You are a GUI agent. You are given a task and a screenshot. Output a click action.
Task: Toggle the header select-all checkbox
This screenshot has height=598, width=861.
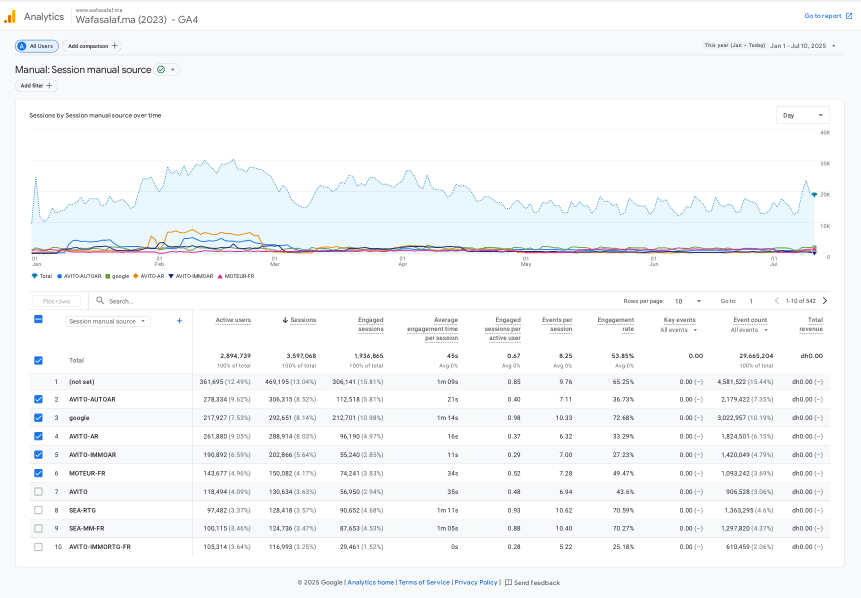[x=38, y=319]
